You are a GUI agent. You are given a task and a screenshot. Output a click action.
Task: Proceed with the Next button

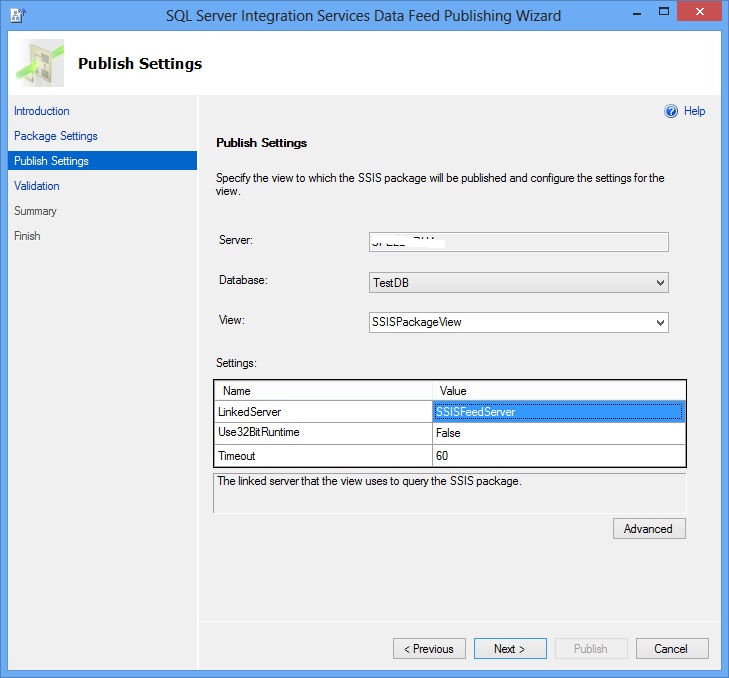tap(510, 649)
